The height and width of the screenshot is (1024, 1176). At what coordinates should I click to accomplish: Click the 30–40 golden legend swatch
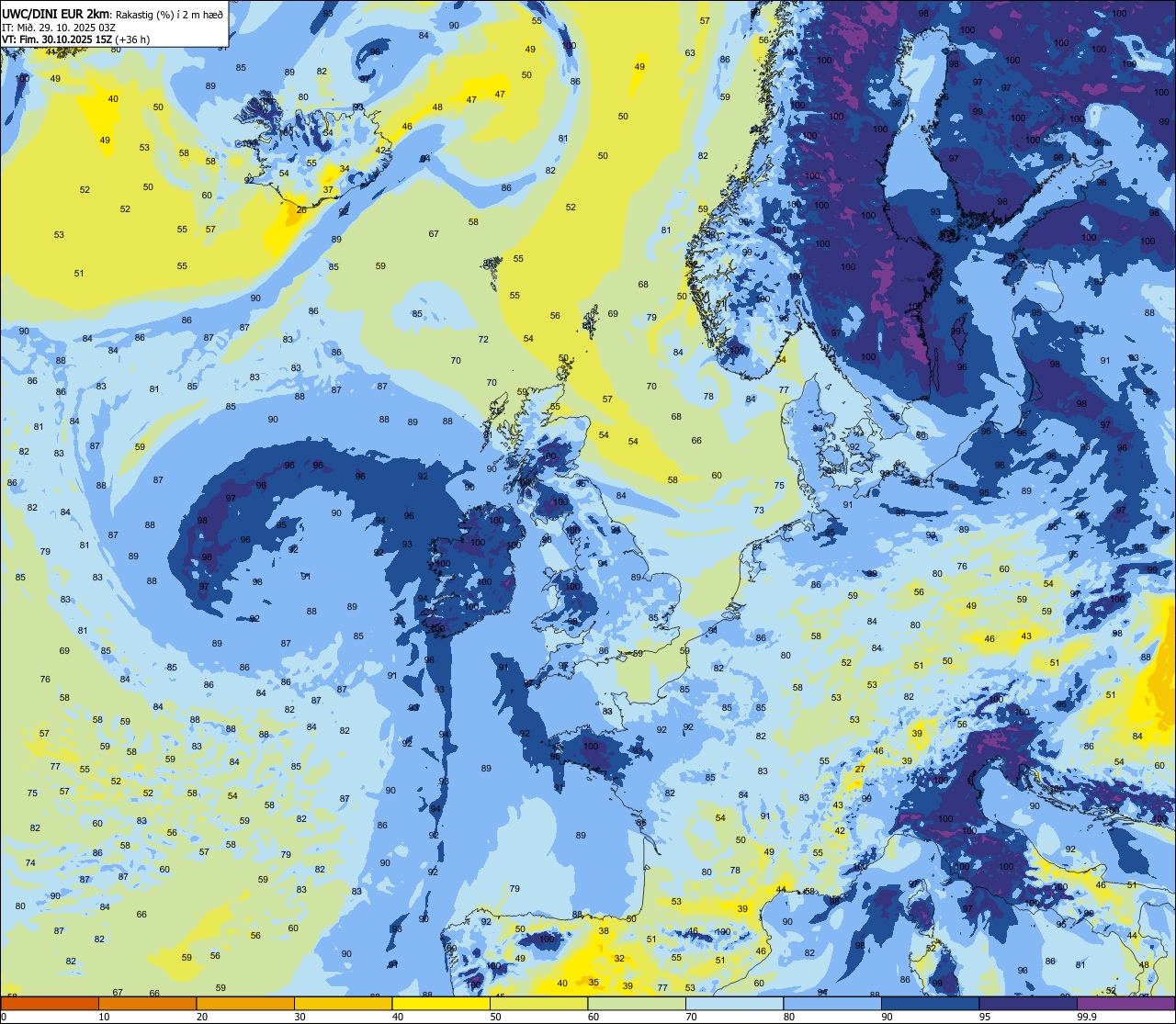[343, 1004]
